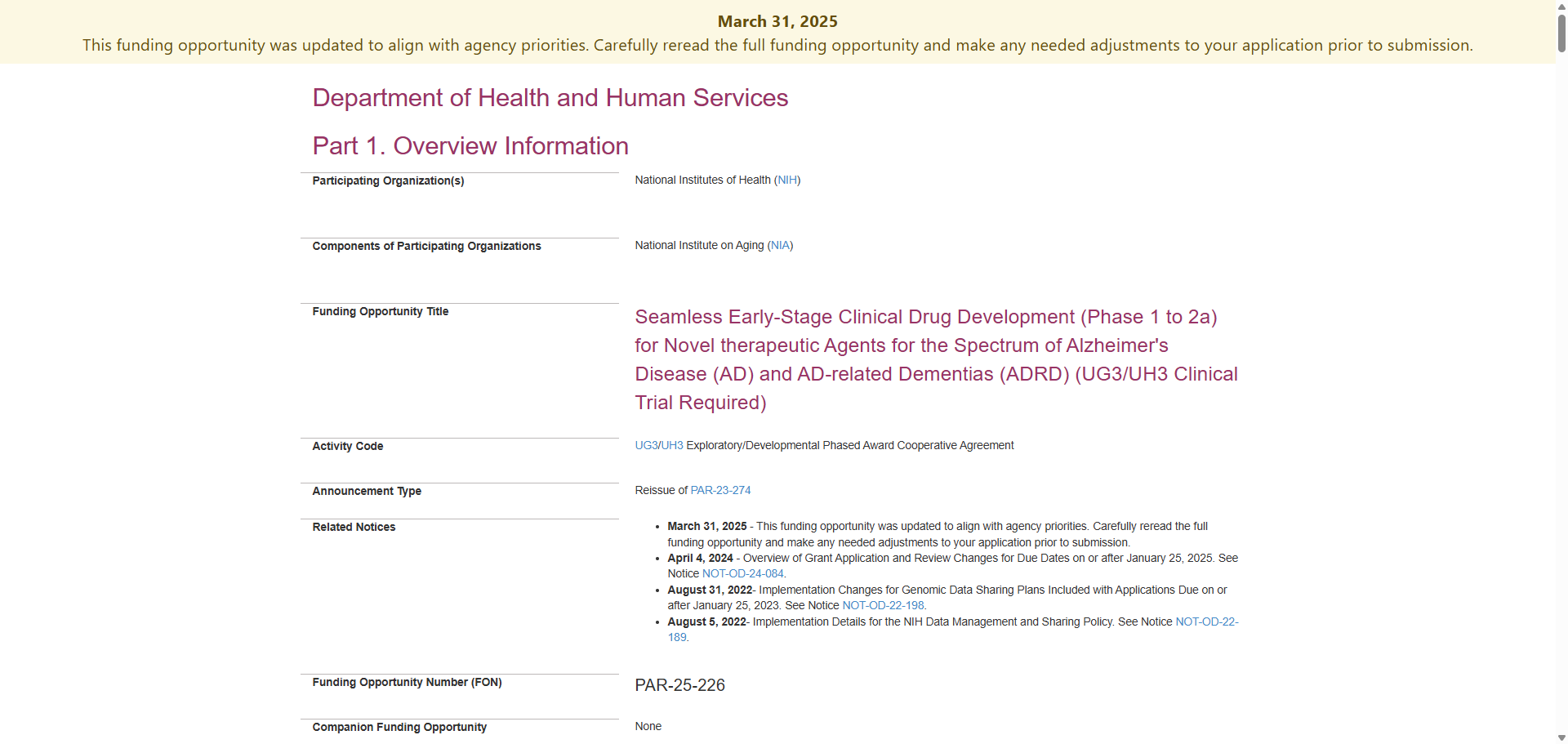This screenshot has height=744, width=1568.
Task: Click the 'Participating Organization(s)' label
Action: click(388, 180)
